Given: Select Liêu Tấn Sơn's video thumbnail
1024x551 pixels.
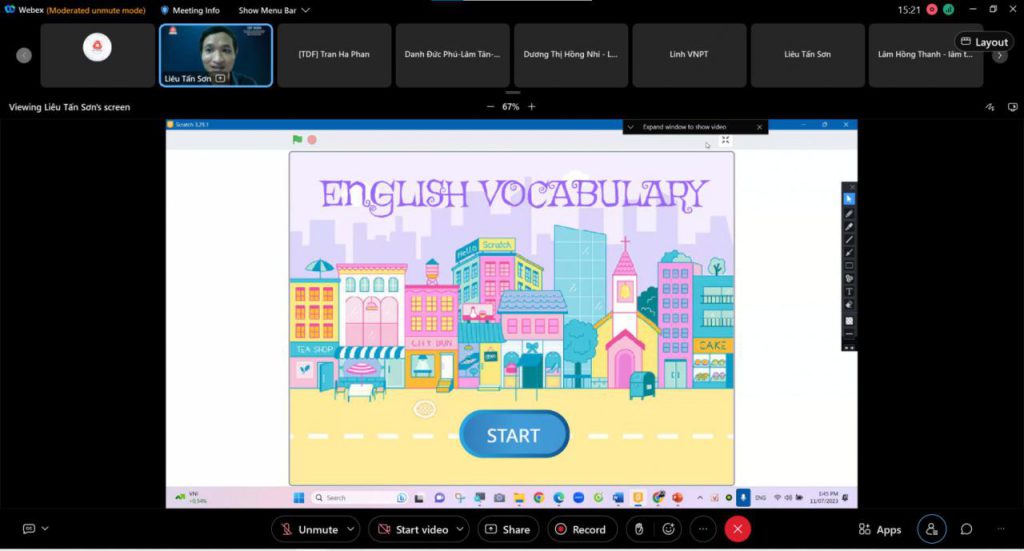Looking at the screenshot, I should [216, 55].
